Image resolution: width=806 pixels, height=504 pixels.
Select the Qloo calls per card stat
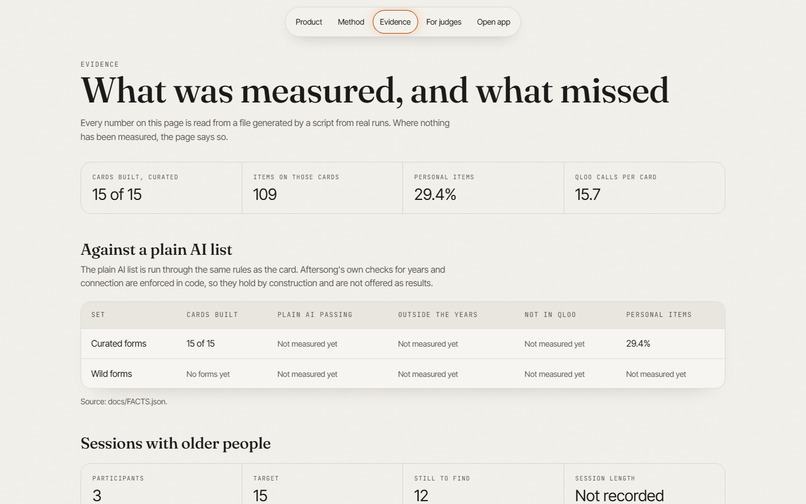pyautogui.click(x=645, y=188)
